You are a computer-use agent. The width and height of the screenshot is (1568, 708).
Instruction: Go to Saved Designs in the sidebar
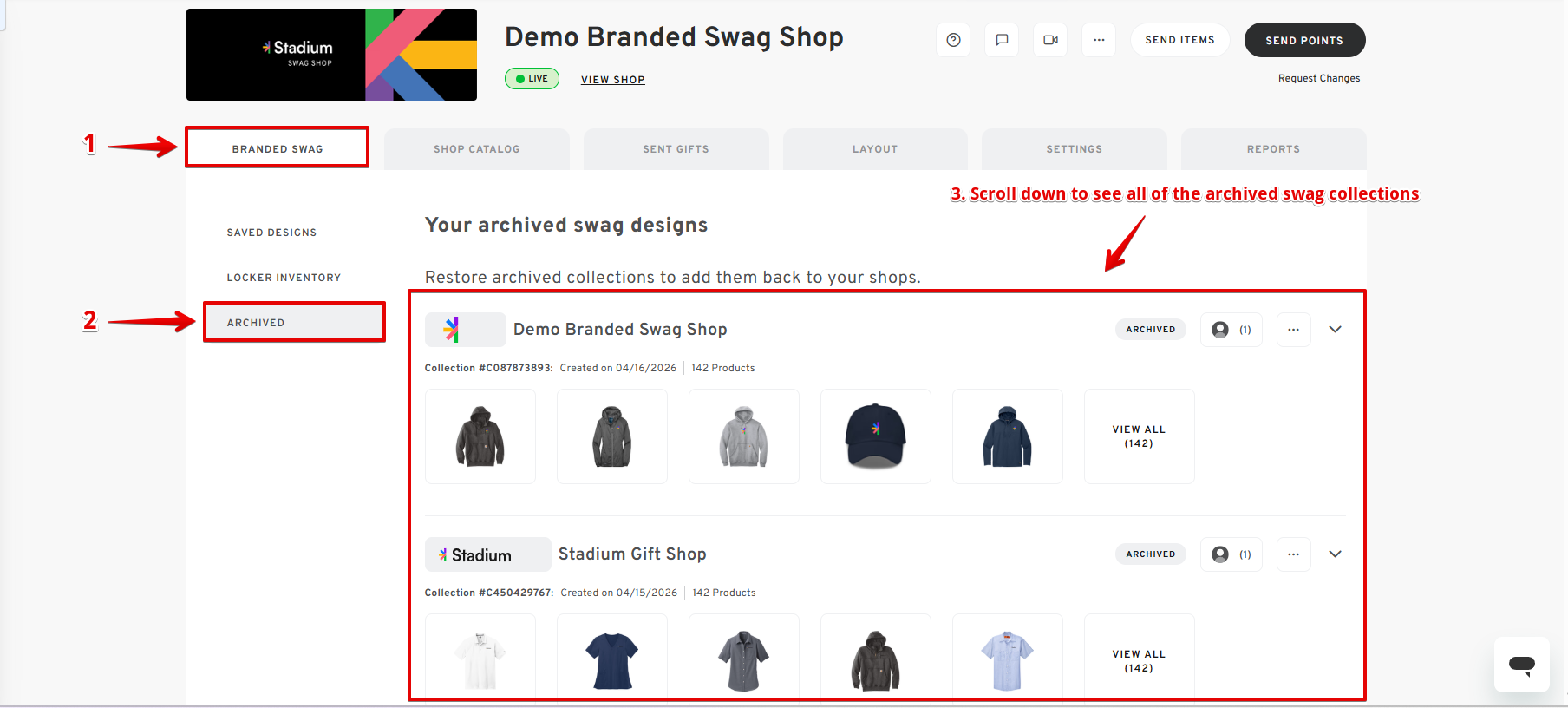coord(271,233)
